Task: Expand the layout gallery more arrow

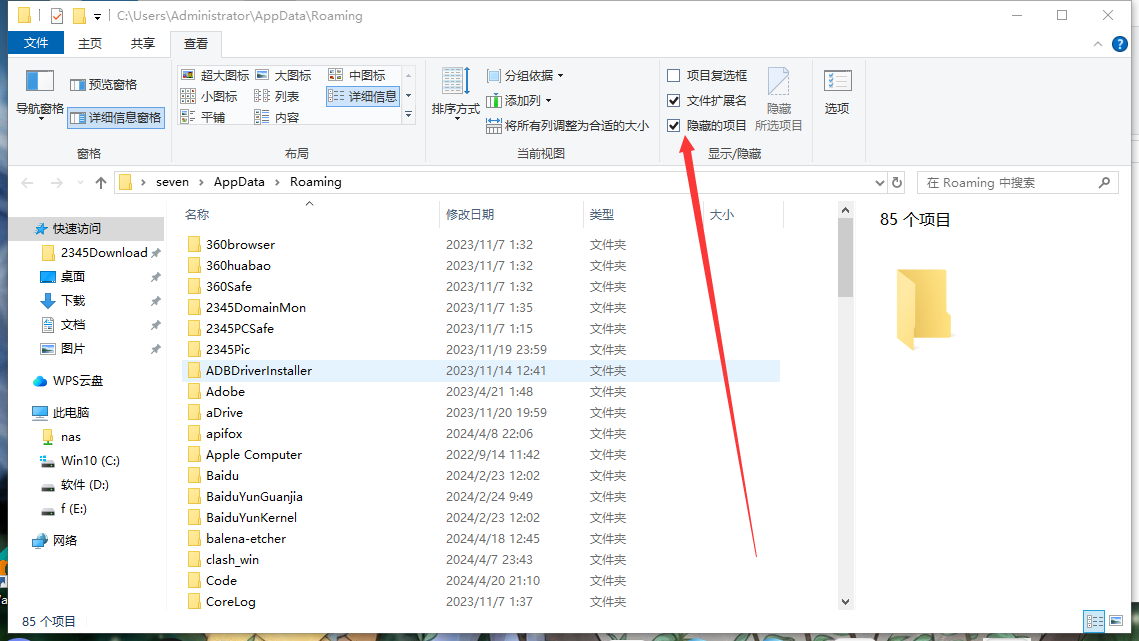Action: pos(408,115)
